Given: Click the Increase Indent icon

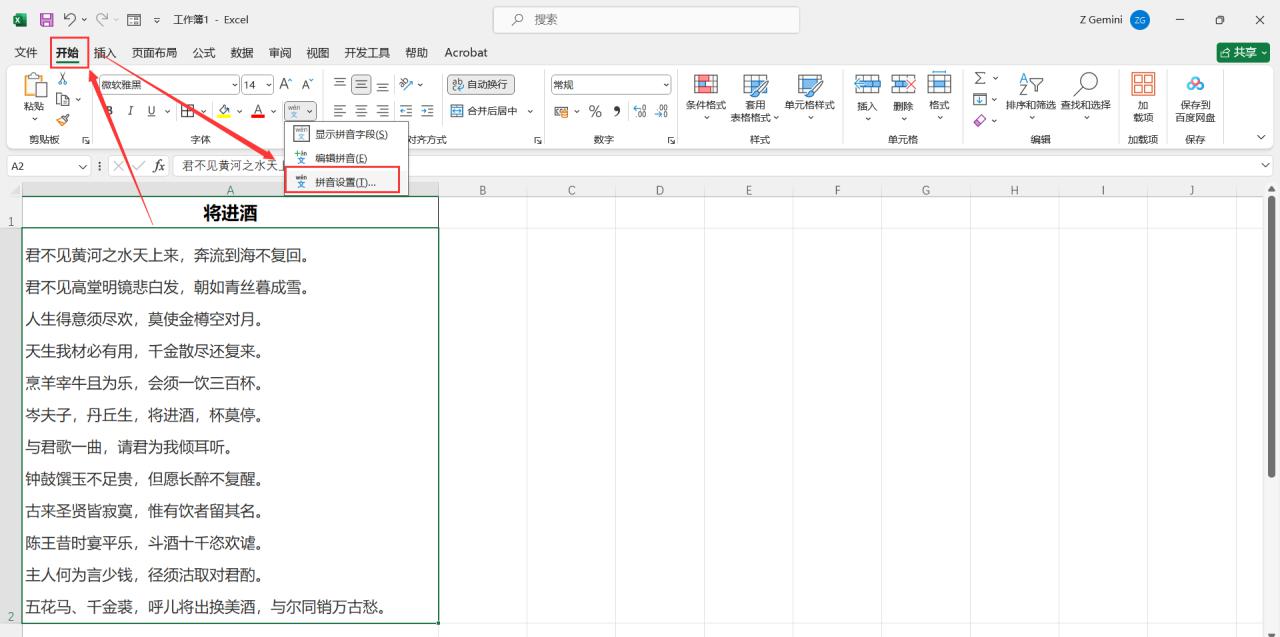Looking at the screenshot, I should click(x=427, y=111).
